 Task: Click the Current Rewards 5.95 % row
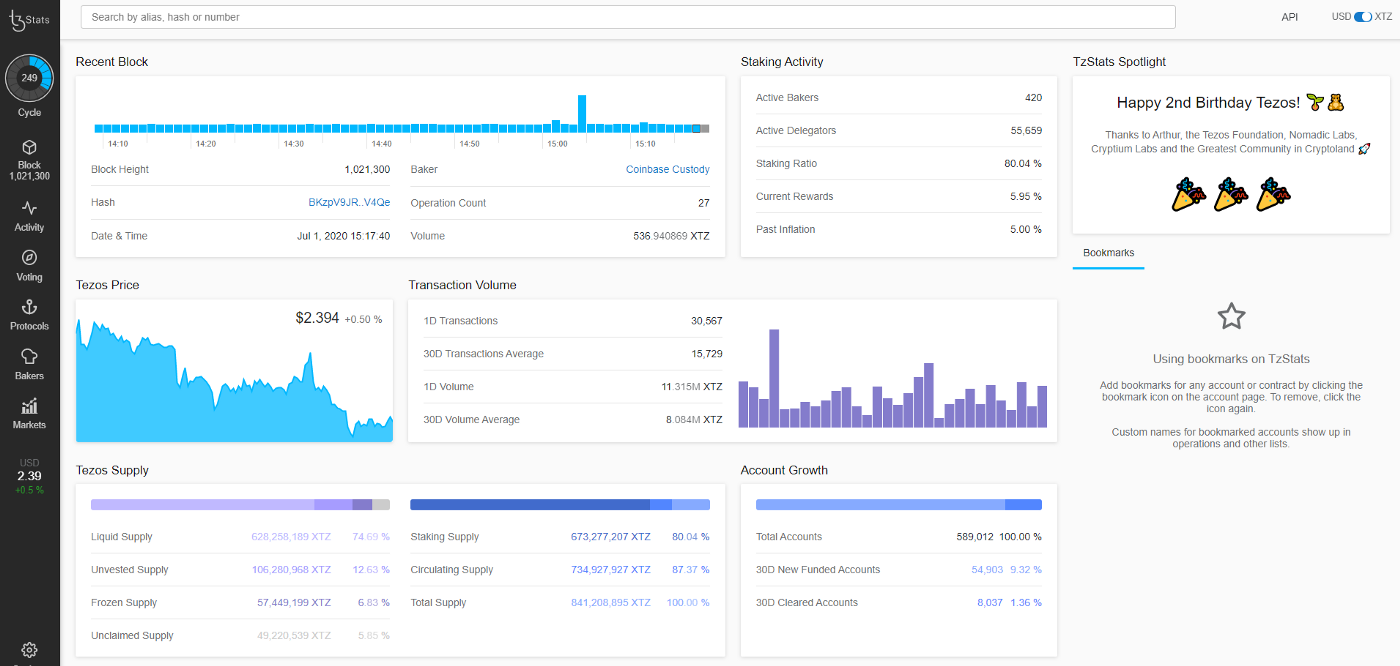tap(899, 197)
